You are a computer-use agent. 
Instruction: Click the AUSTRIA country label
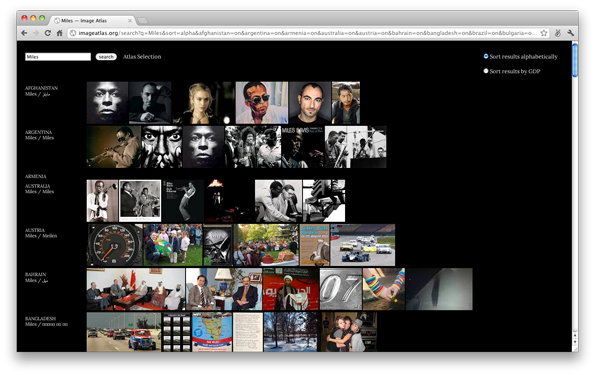pyautogui.click(x=35, y=230)
